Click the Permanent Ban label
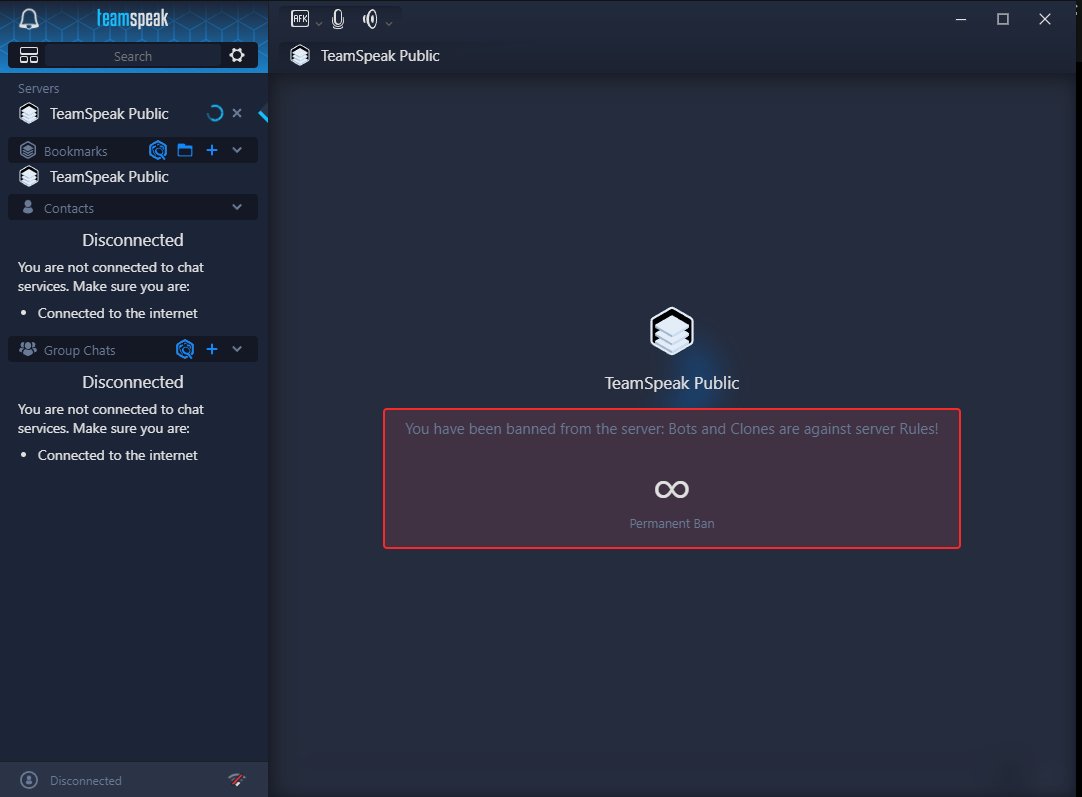 click(671, 524)
